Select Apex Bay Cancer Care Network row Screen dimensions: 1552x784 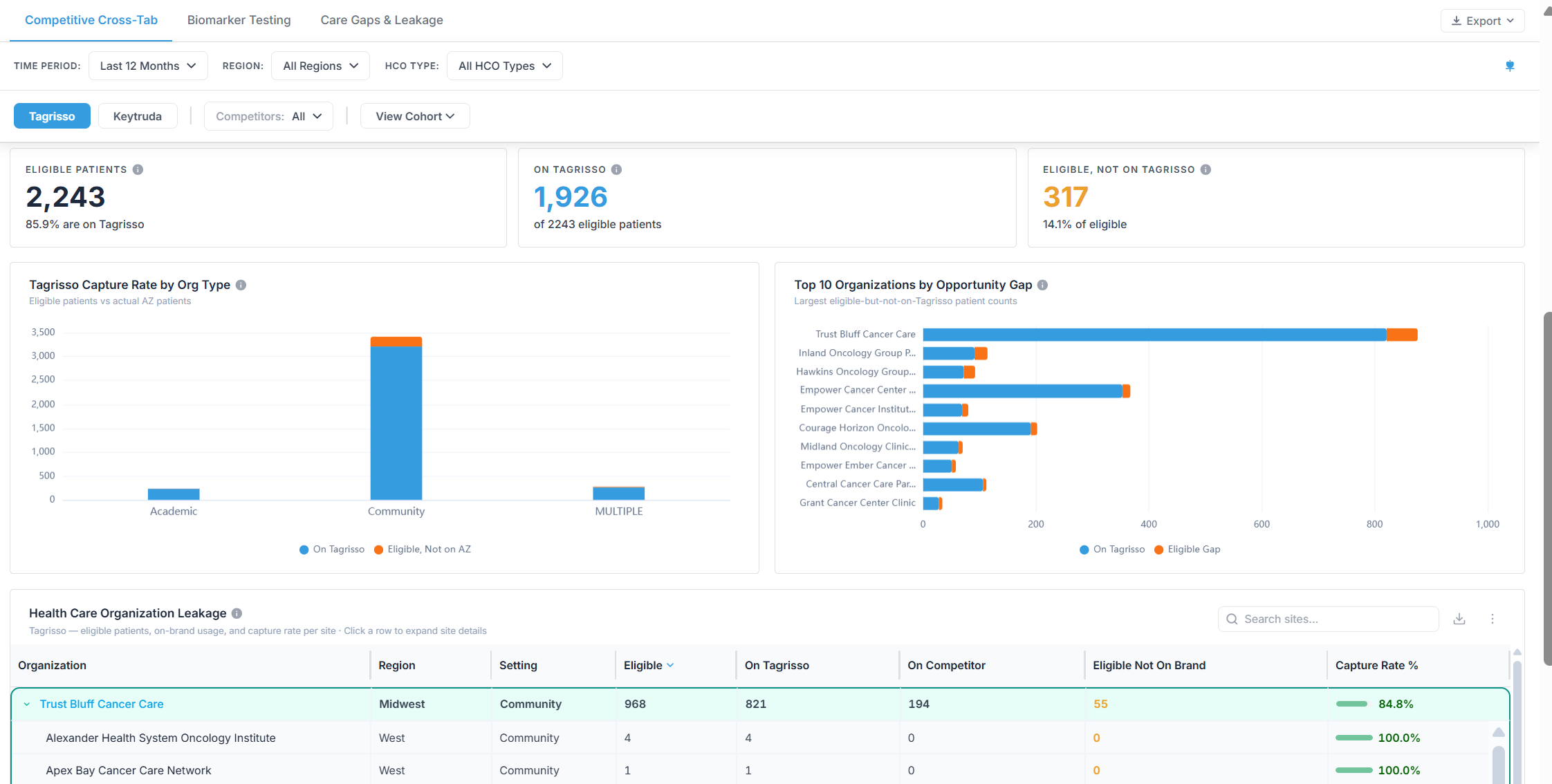(x=750, y=770)
